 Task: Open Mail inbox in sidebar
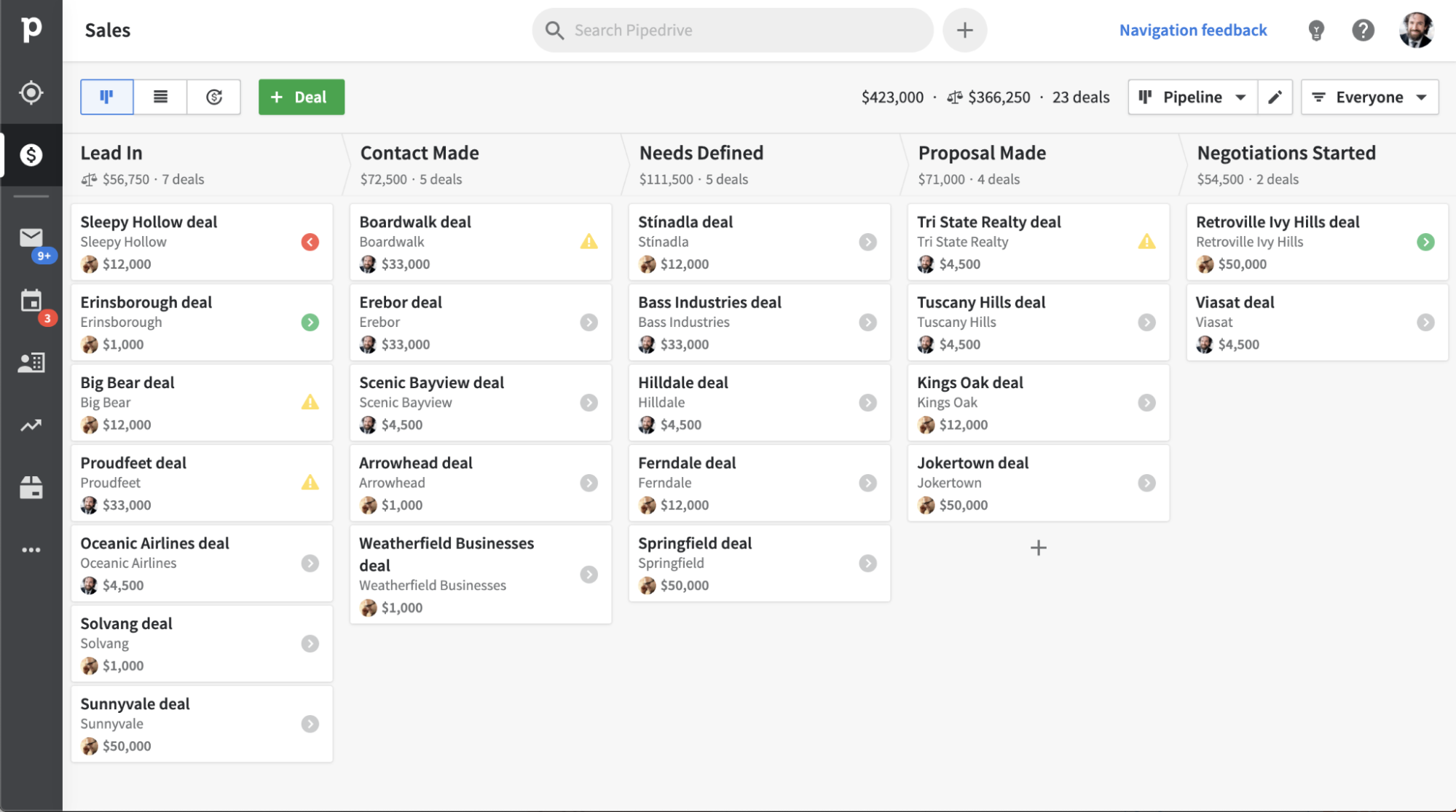pyautogui.click(x=31, y=237)
